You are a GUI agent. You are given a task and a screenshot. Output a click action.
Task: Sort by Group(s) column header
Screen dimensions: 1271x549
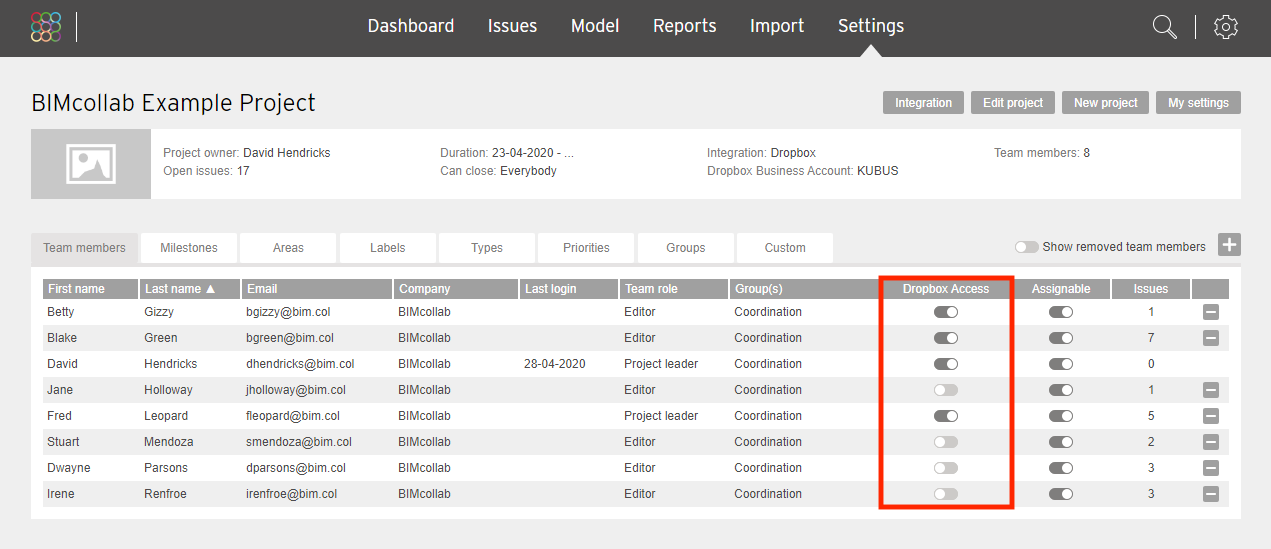pos(803,289)
